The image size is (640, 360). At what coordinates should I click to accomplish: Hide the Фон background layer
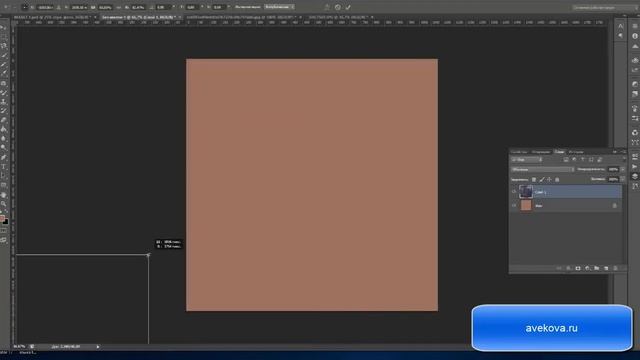[x=514, y=205]
